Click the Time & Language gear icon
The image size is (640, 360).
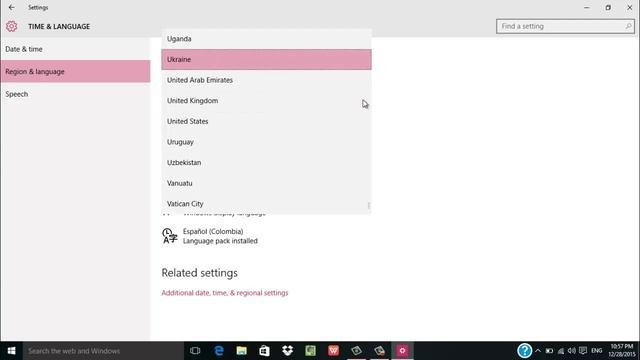click(11, 27)
